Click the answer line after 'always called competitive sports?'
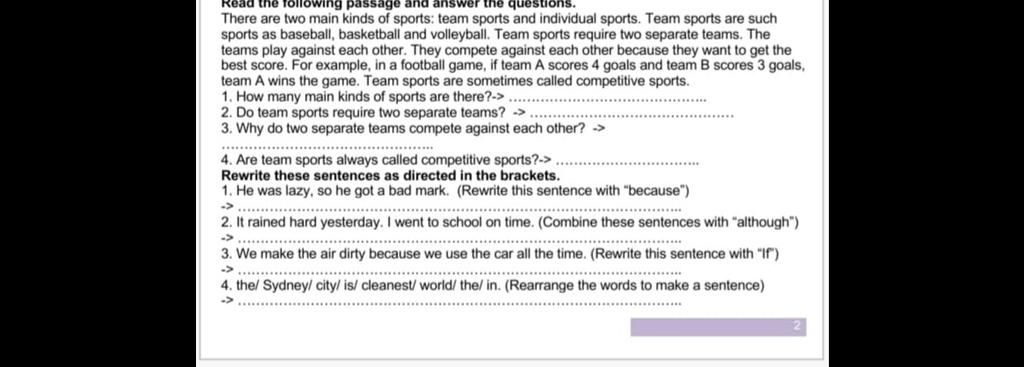1024x367 pixels. pos(630,163)
